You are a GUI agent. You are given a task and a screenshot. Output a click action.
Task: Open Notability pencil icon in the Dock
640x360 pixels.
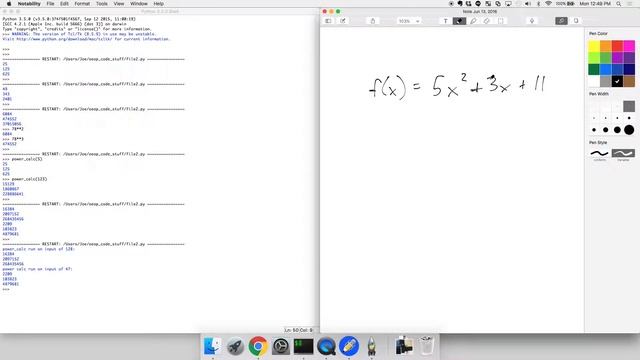(x=349, y=346)
